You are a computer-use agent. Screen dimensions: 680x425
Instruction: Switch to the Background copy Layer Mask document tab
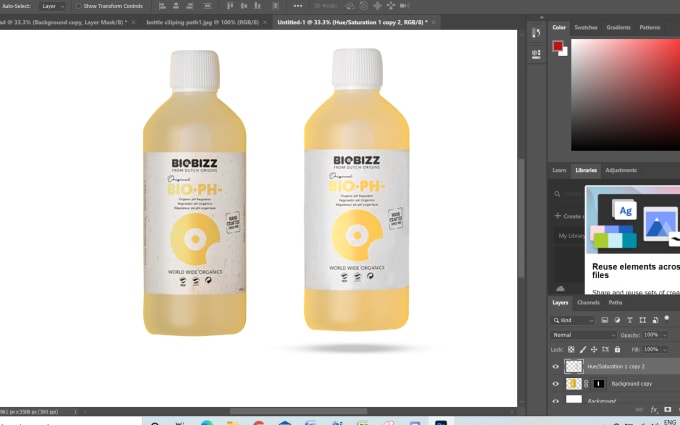[x=63, y=22]
